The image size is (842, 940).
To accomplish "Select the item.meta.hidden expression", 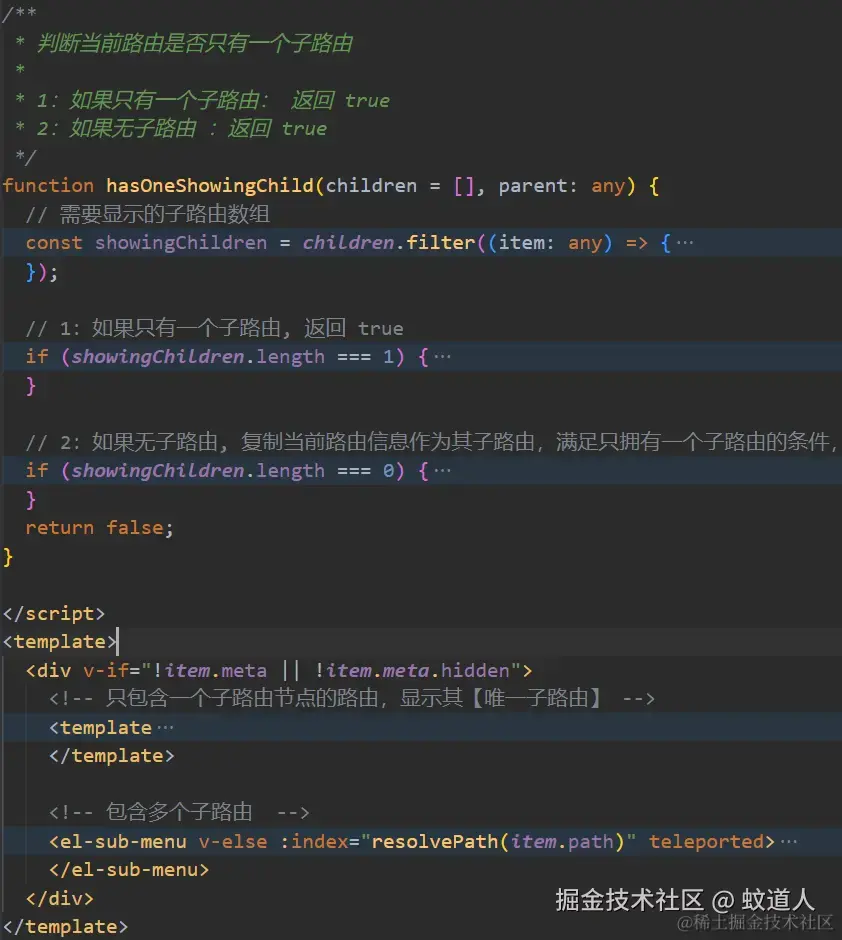I will coord(430,670).
